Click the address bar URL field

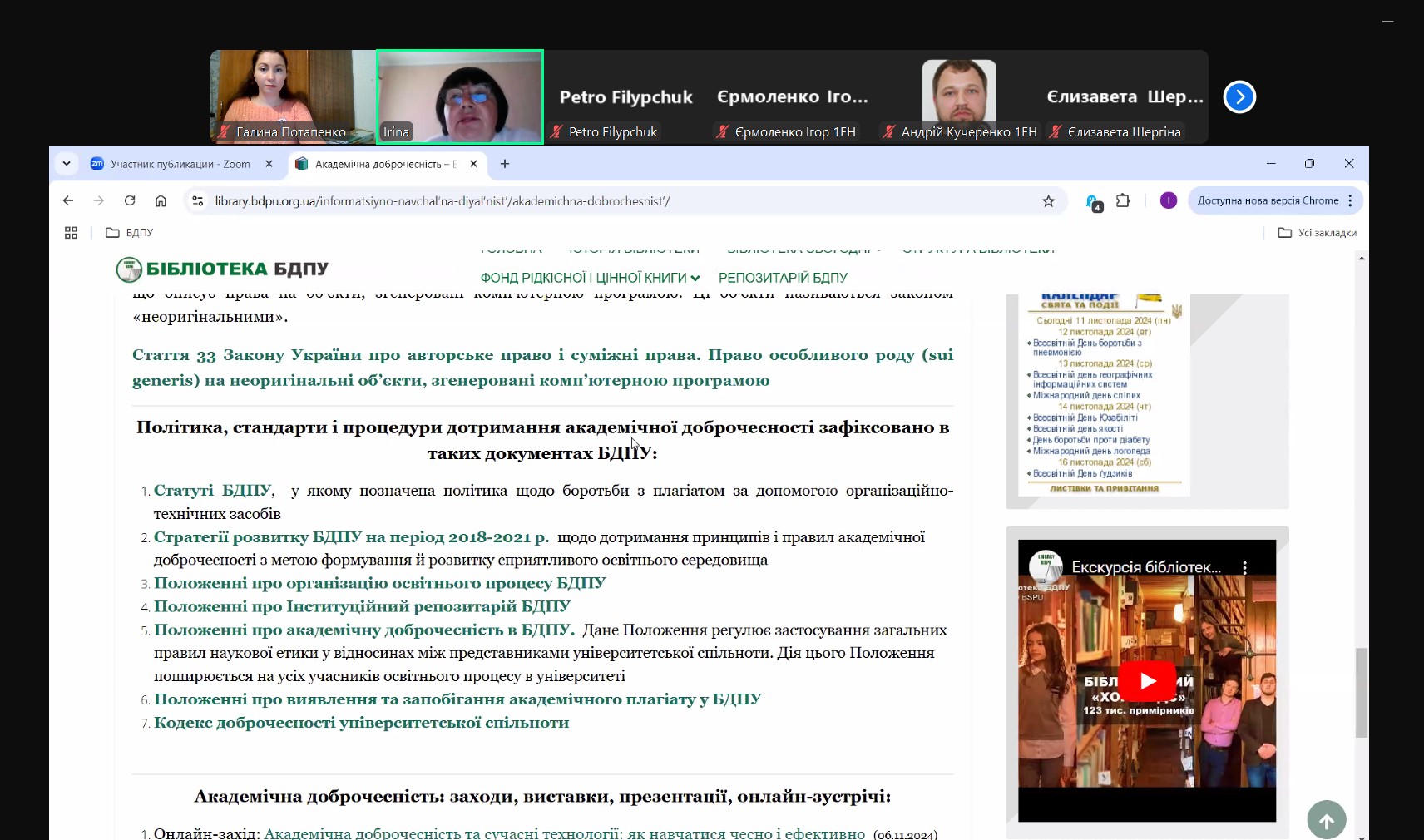coord(582,200)
